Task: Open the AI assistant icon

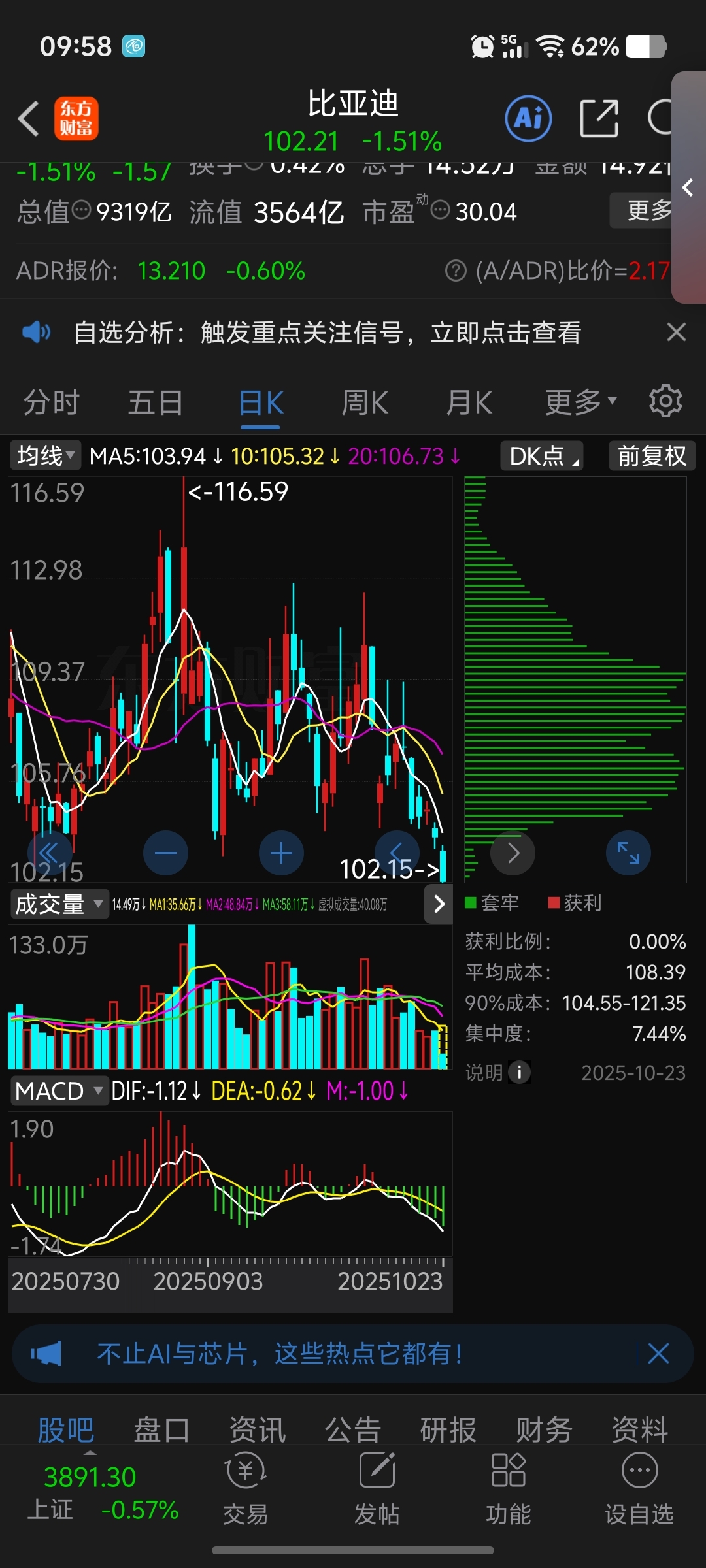Action: pos(528,119)
